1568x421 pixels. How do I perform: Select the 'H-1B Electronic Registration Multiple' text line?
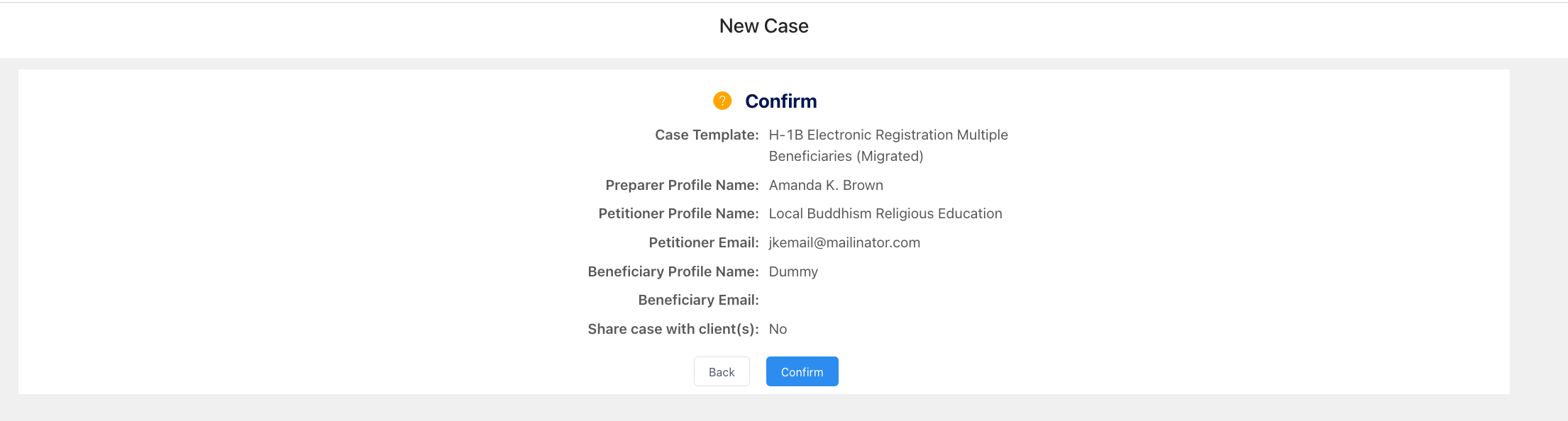[888, 135]
